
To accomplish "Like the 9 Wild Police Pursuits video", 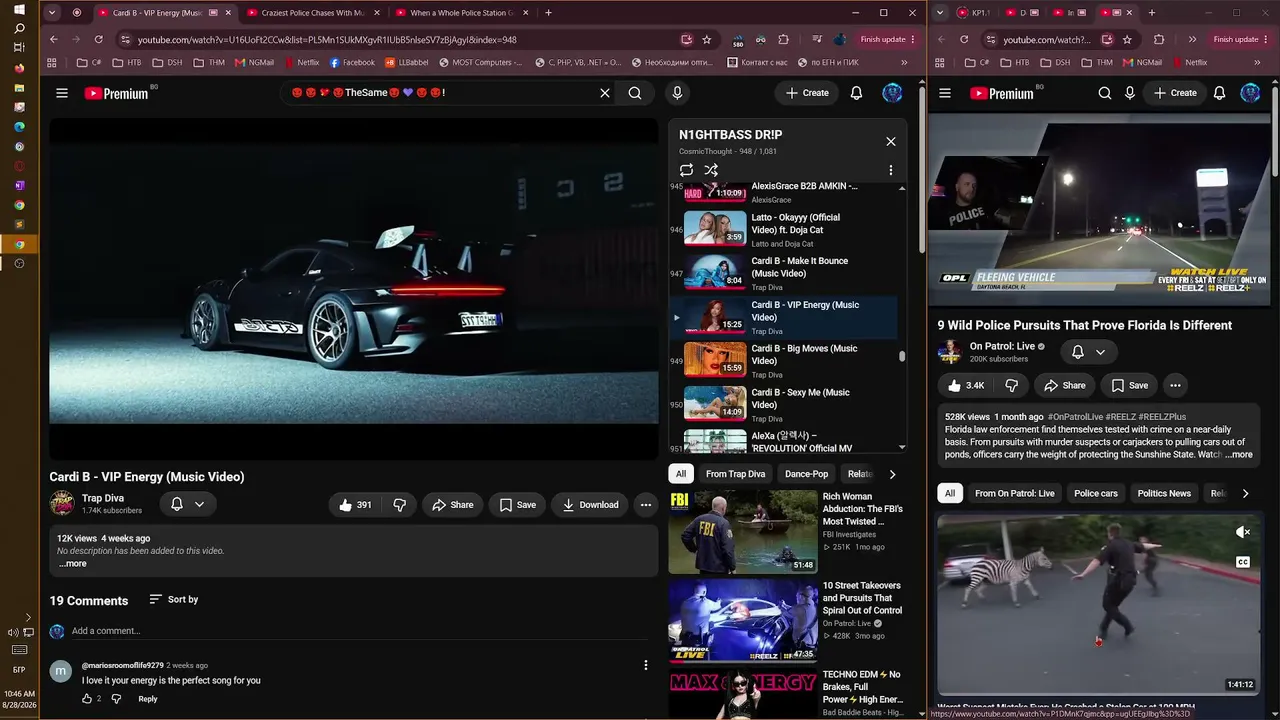I will tap(966, 385).
